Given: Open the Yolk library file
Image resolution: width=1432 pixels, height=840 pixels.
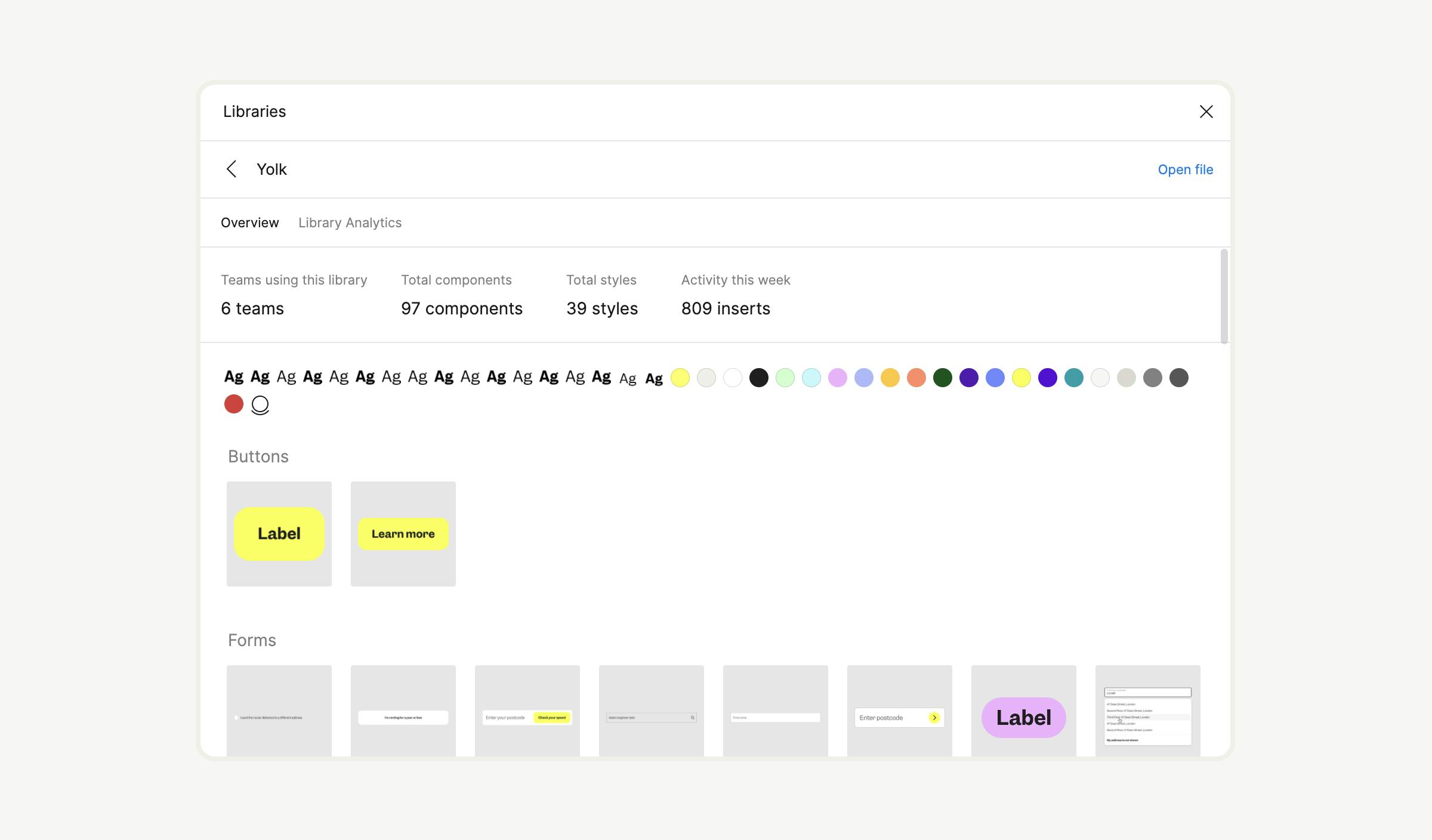Looking at the screenshot, I should (x=1185, y=169).
